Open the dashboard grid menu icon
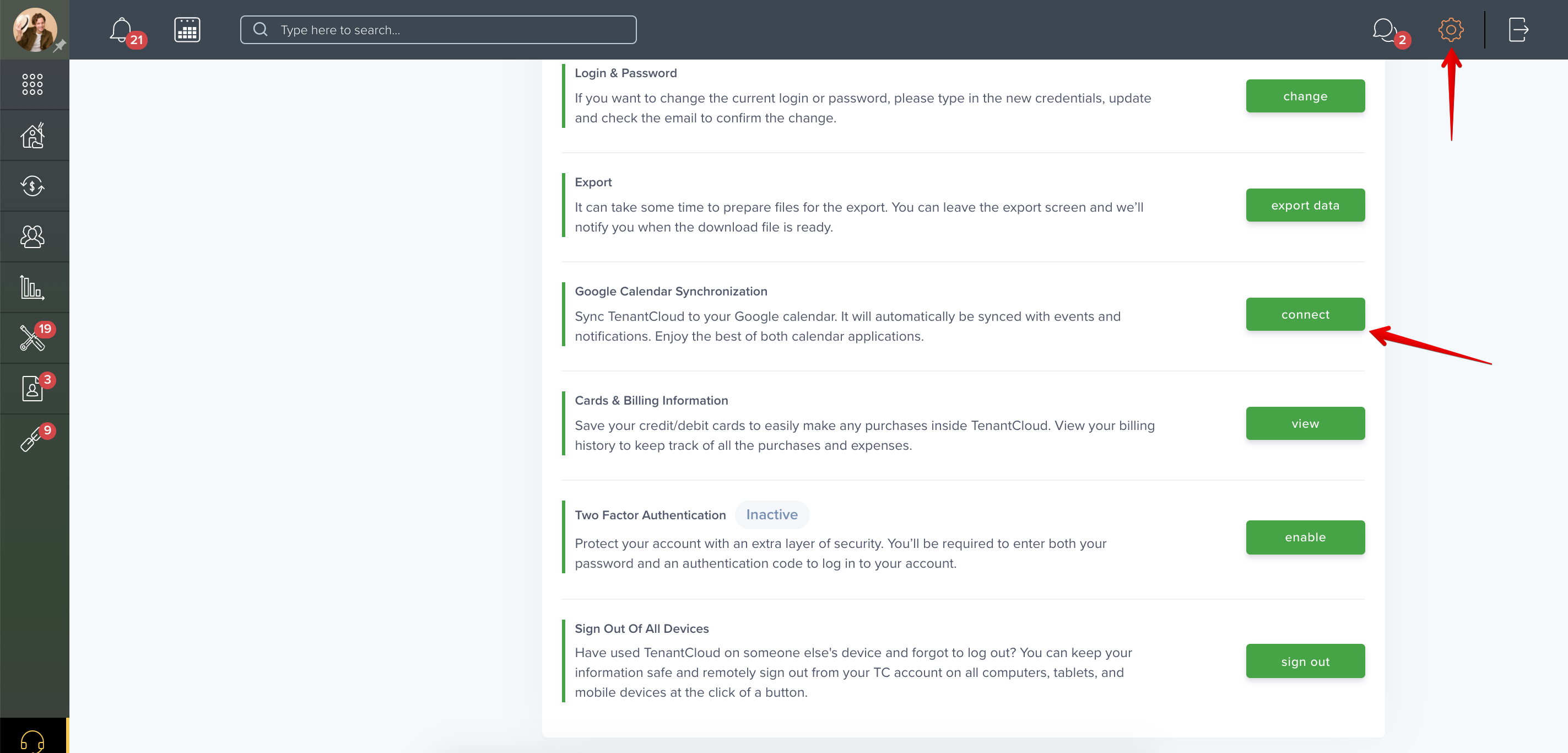The height and width of the screenshot is (753, 1568). pos(33,84)
